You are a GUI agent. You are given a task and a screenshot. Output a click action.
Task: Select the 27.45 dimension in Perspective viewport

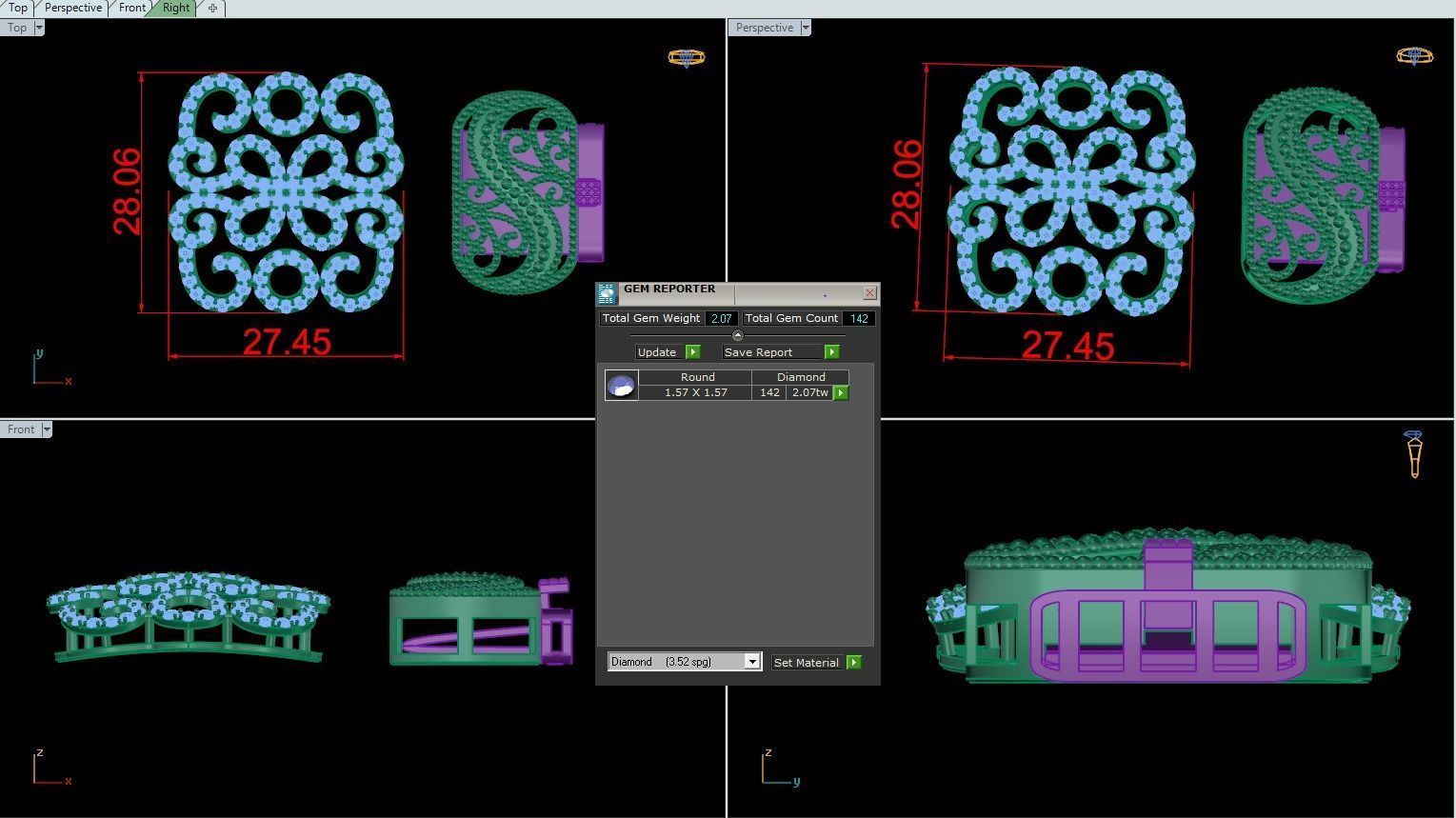point(1067,346)
